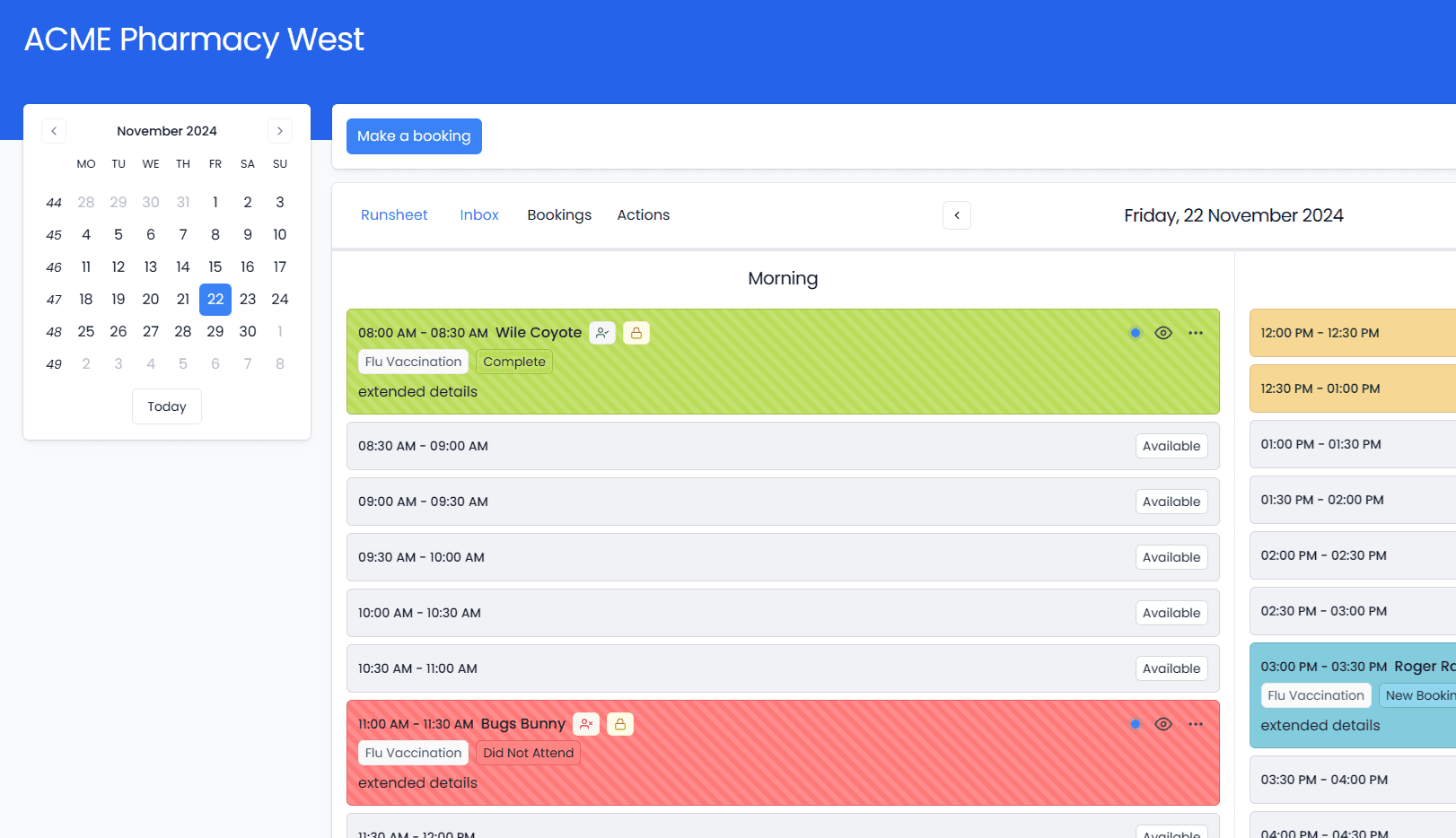The image size is (1456, 838).
Task: Click the blue status dot on Wile Coyote's booking
Action: tap(1134, 333)
